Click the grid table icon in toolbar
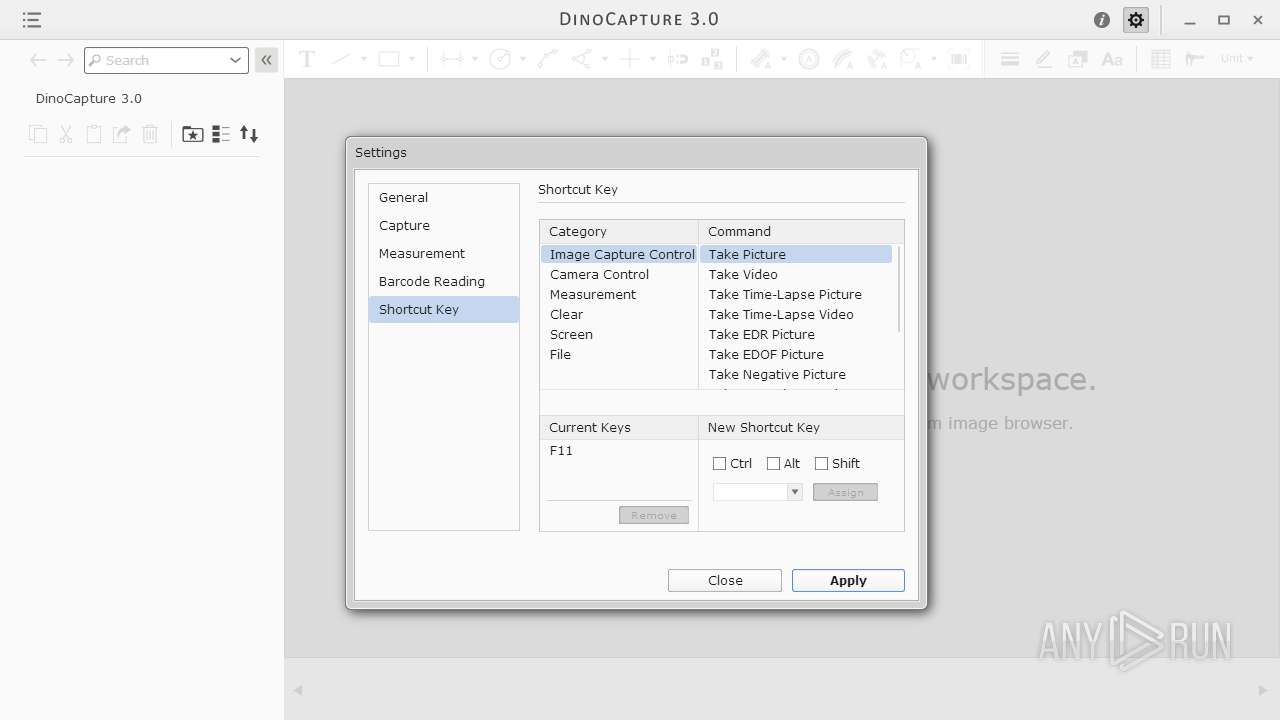Viewport: 1280px width, 720px height. click(1160, 59)
